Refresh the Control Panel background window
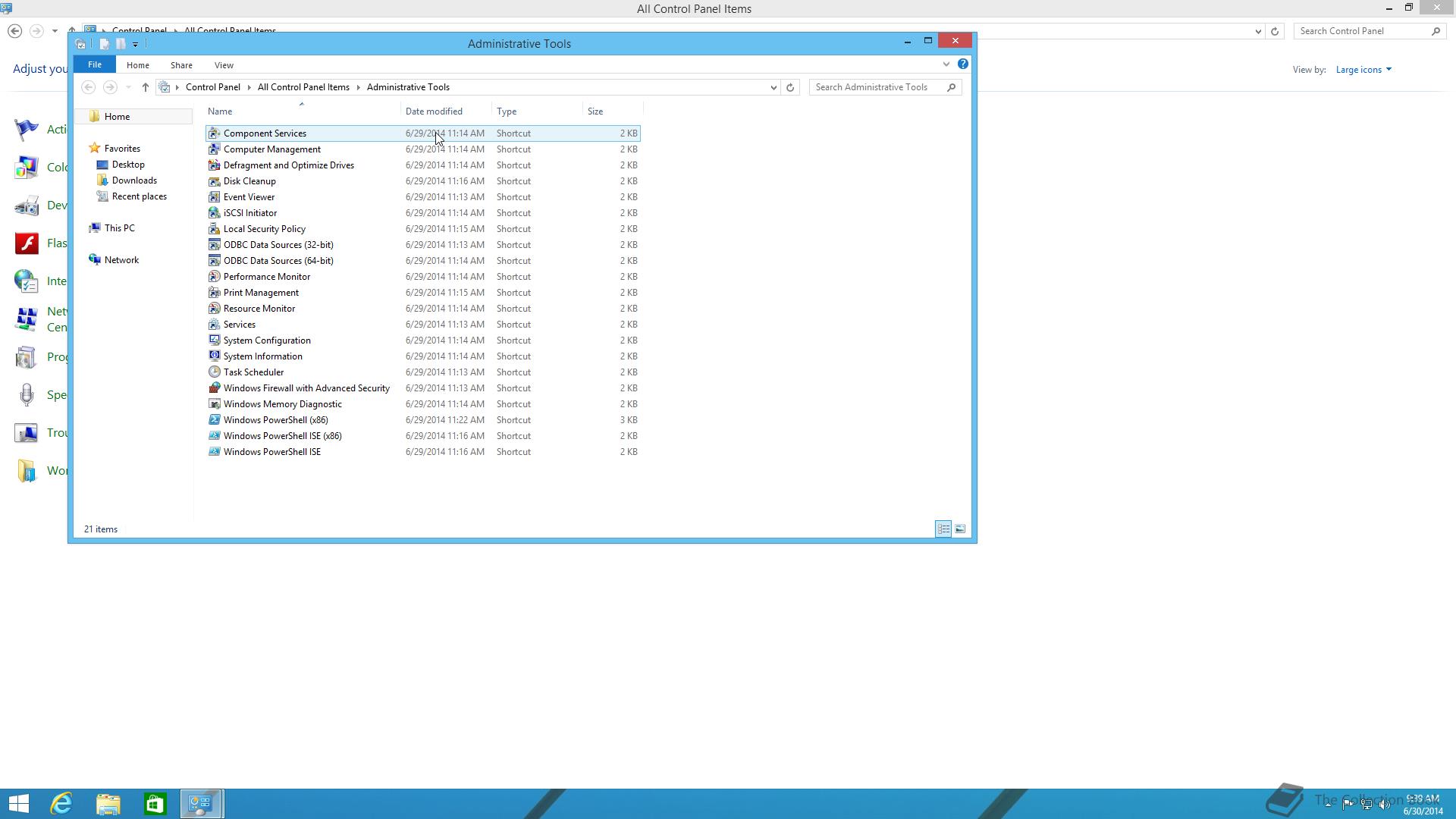This screenshot has height=819, width=1456. (x=1275, y=31)
